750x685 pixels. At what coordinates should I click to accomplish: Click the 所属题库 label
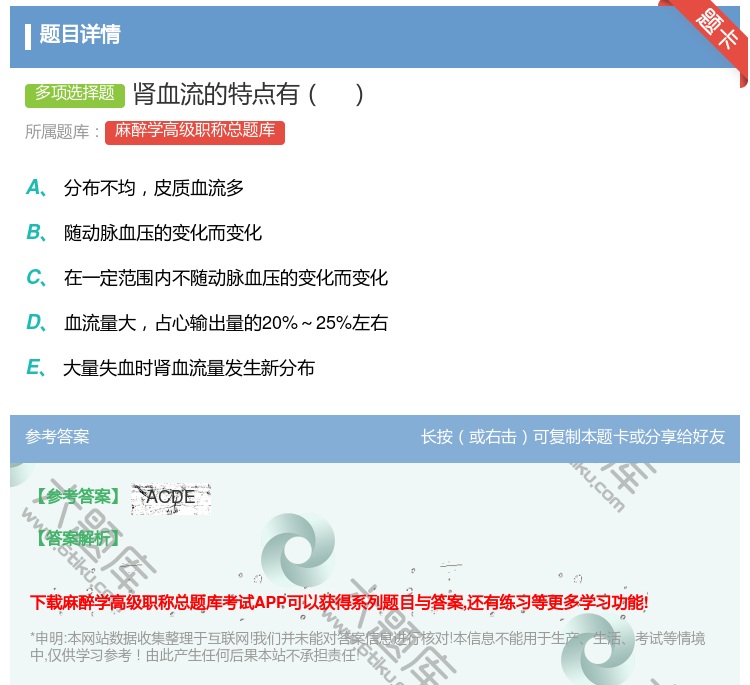(x=62, y=132)
